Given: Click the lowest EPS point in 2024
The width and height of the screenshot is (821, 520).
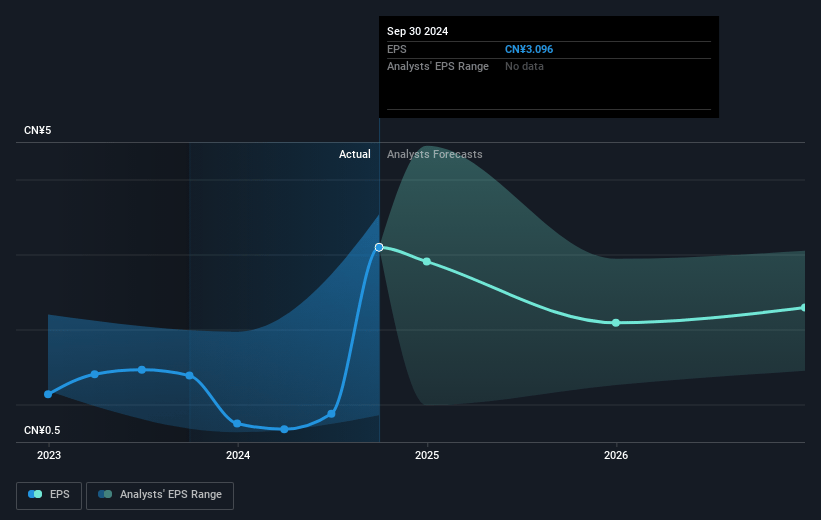Looking at the screenshot, I should pos(284,429).
